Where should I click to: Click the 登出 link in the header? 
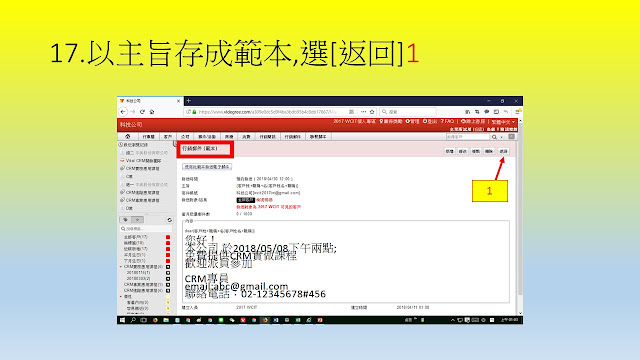tap(430, 122)
